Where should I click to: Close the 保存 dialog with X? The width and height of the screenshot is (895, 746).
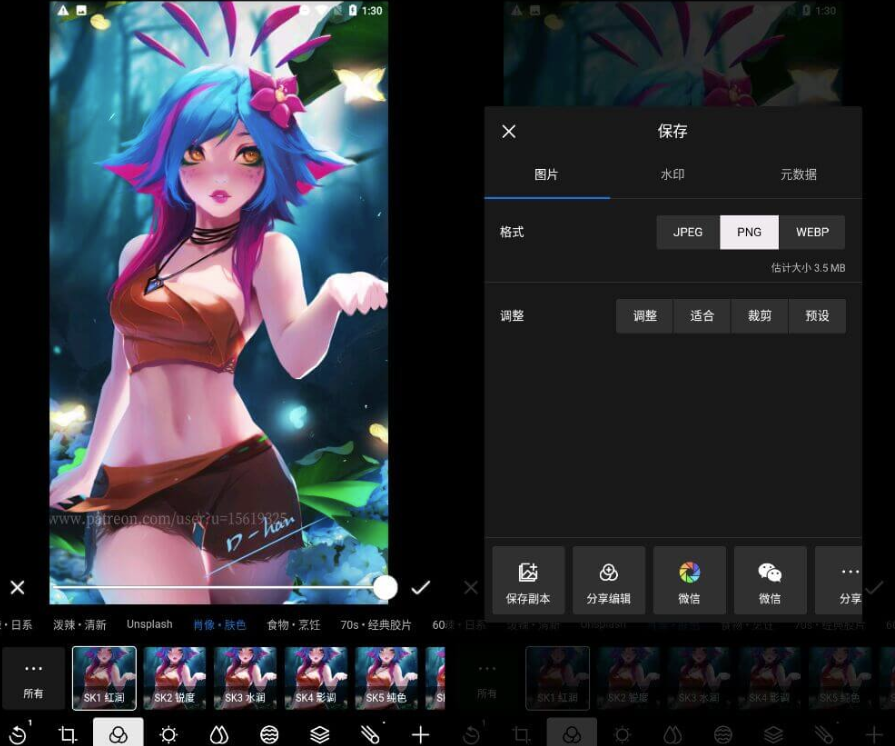tap(509, 131)
